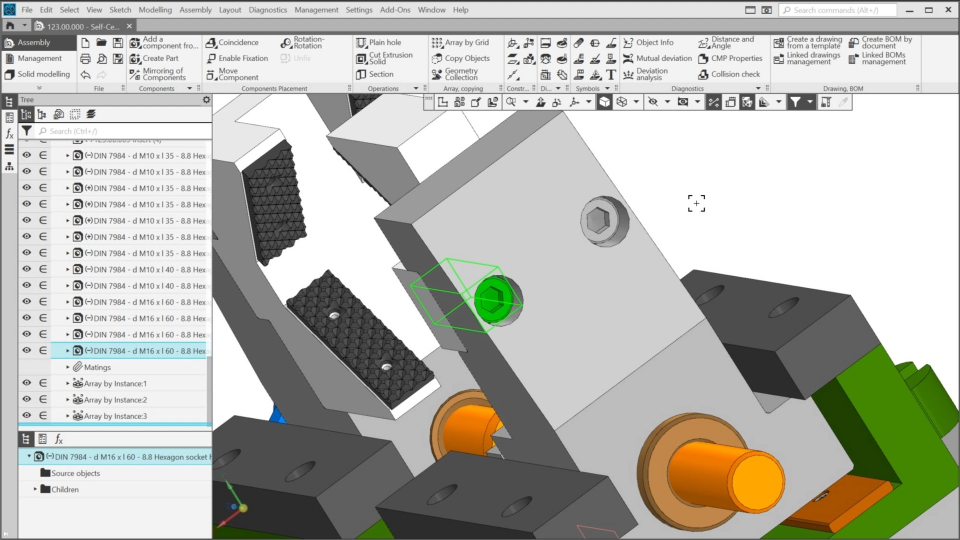Click the Search commands field
Screen dimensions: 960x540
pyautogui.click(x=838, y=10)
